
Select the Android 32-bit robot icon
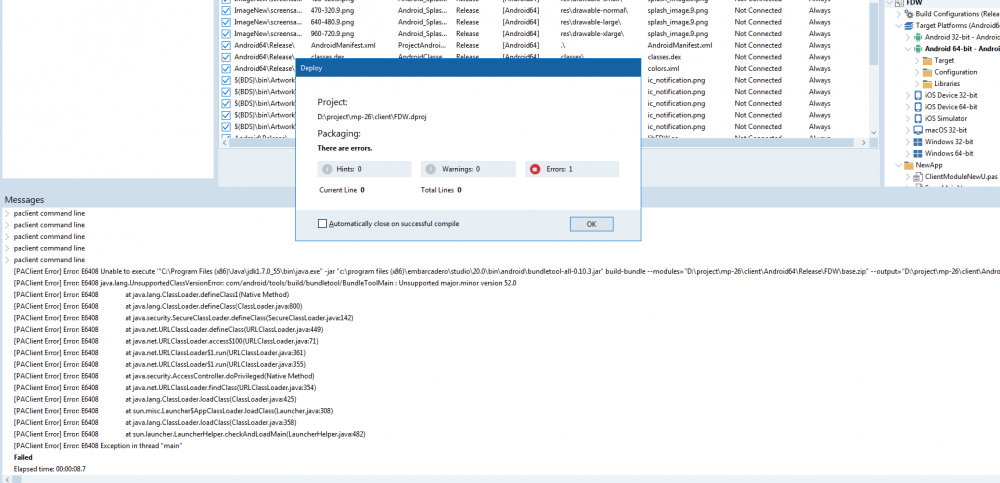(918, 37)
